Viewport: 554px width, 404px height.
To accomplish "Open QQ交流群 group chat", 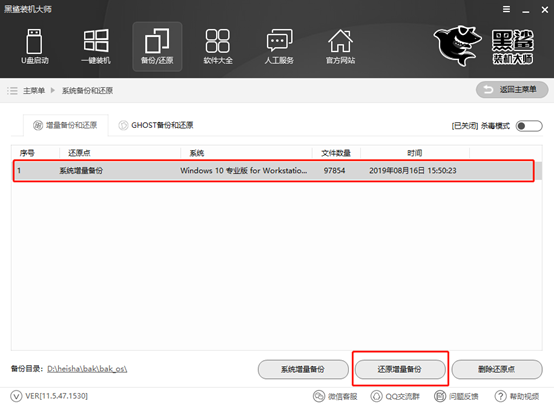I will click(x=395, y=396).
